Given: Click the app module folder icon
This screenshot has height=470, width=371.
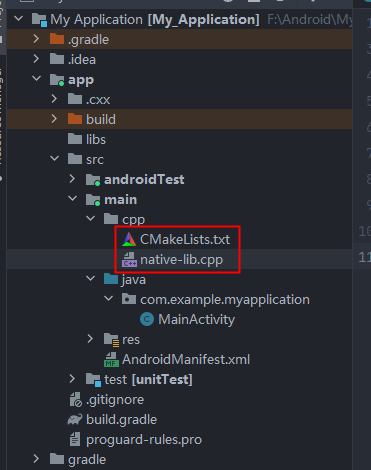Looking at the screenshot, I should point(57,80).
